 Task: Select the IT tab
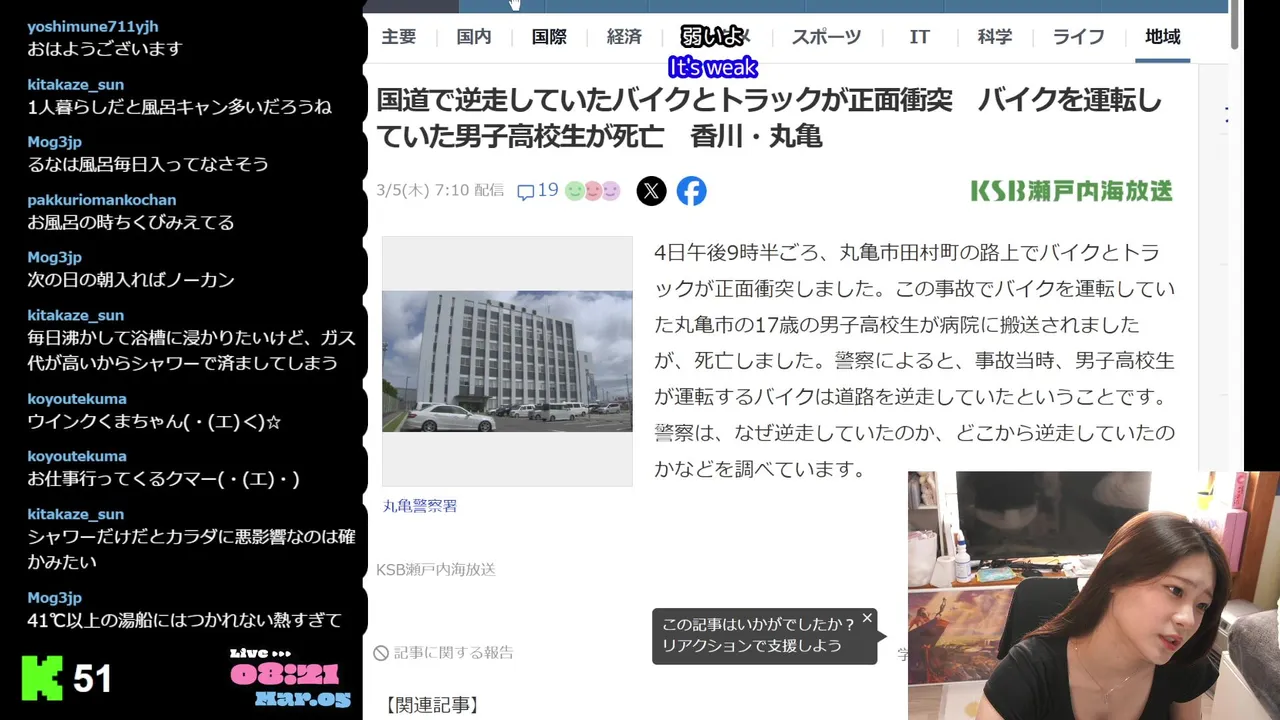pyautogui.click(x=919, y=37)
